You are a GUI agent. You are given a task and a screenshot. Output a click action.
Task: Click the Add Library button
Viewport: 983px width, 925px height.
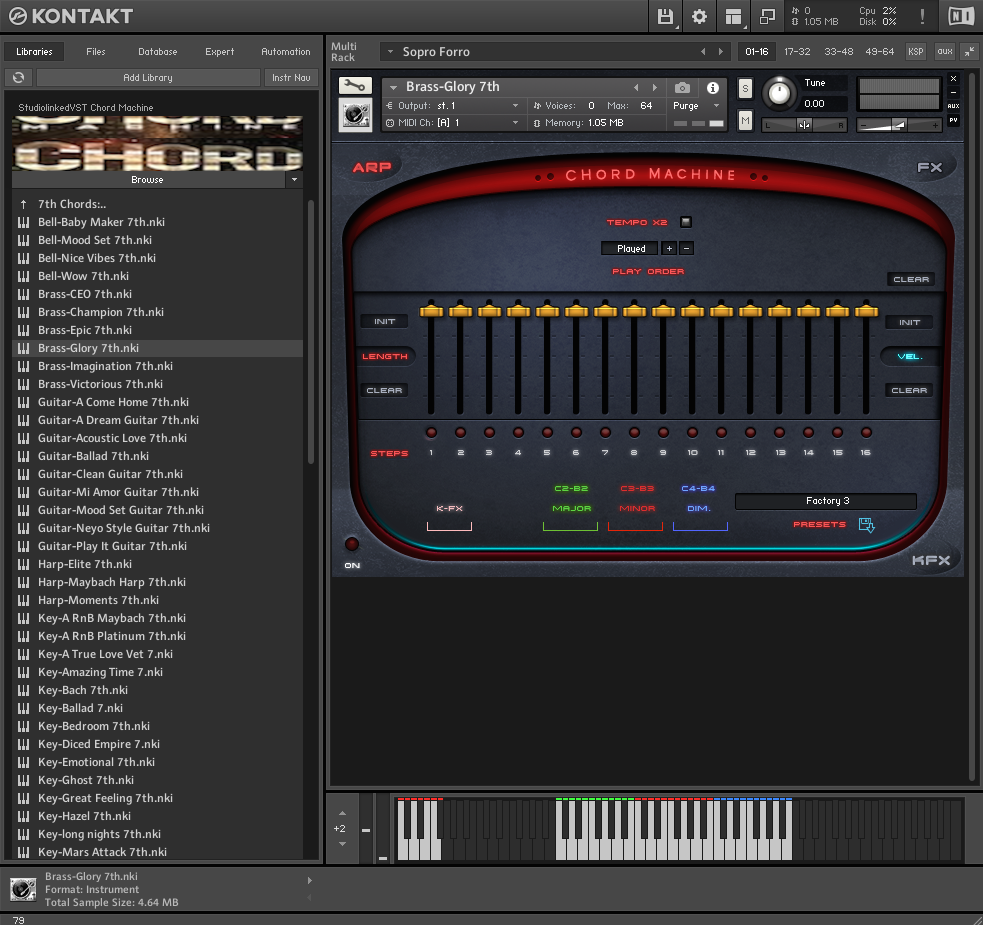[148, 78]
